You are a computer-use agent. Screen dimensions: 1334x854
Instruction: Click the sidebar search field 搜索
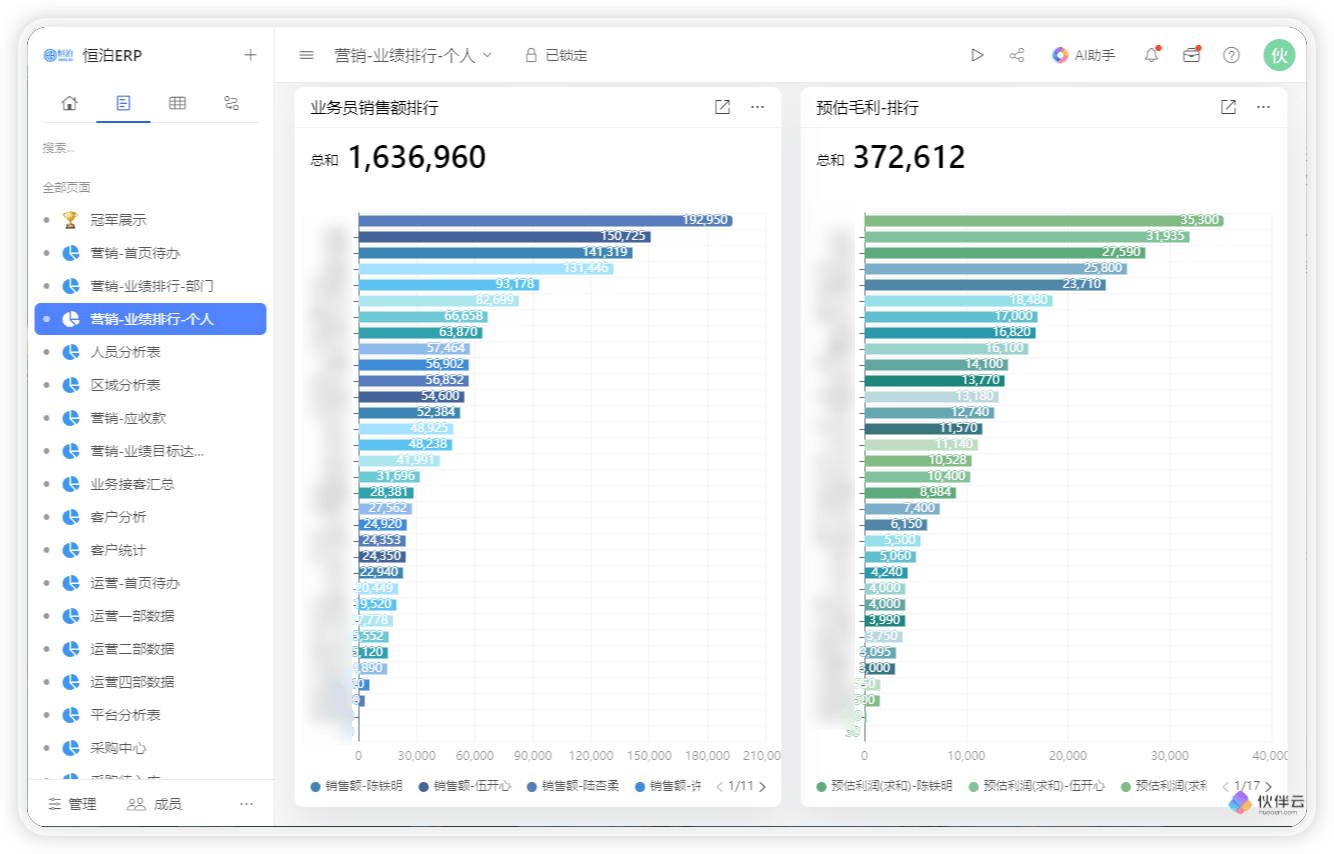[150, 148]
